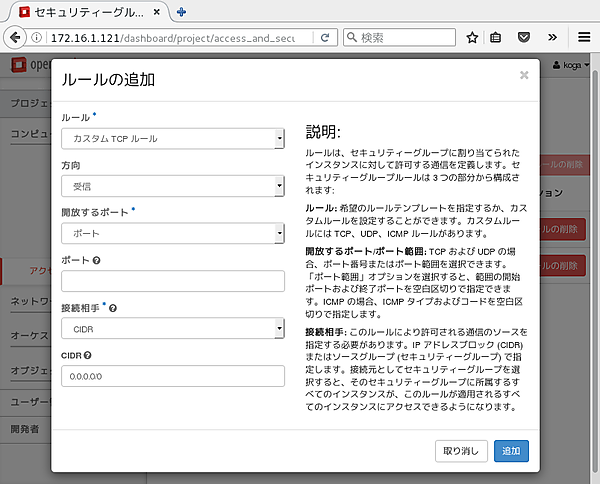Open a new browser tab
Viewport: 600px width, 484px height.
point(181,12)
